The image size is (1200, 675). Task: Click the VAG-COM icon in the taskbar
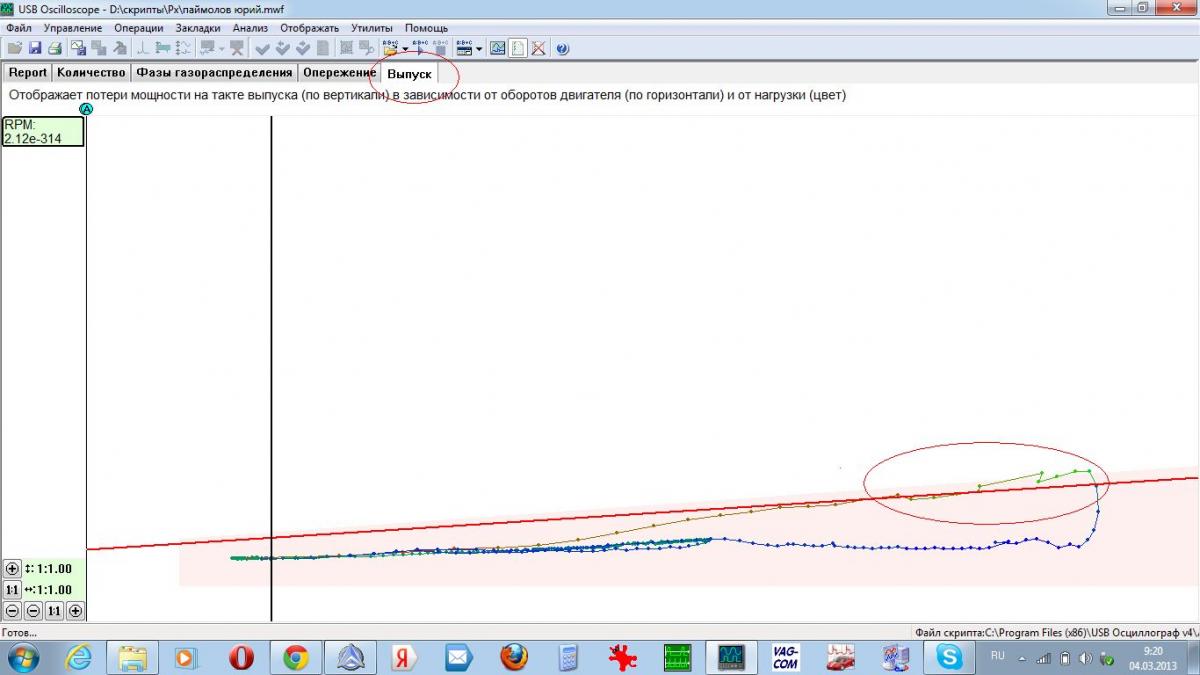785,657
